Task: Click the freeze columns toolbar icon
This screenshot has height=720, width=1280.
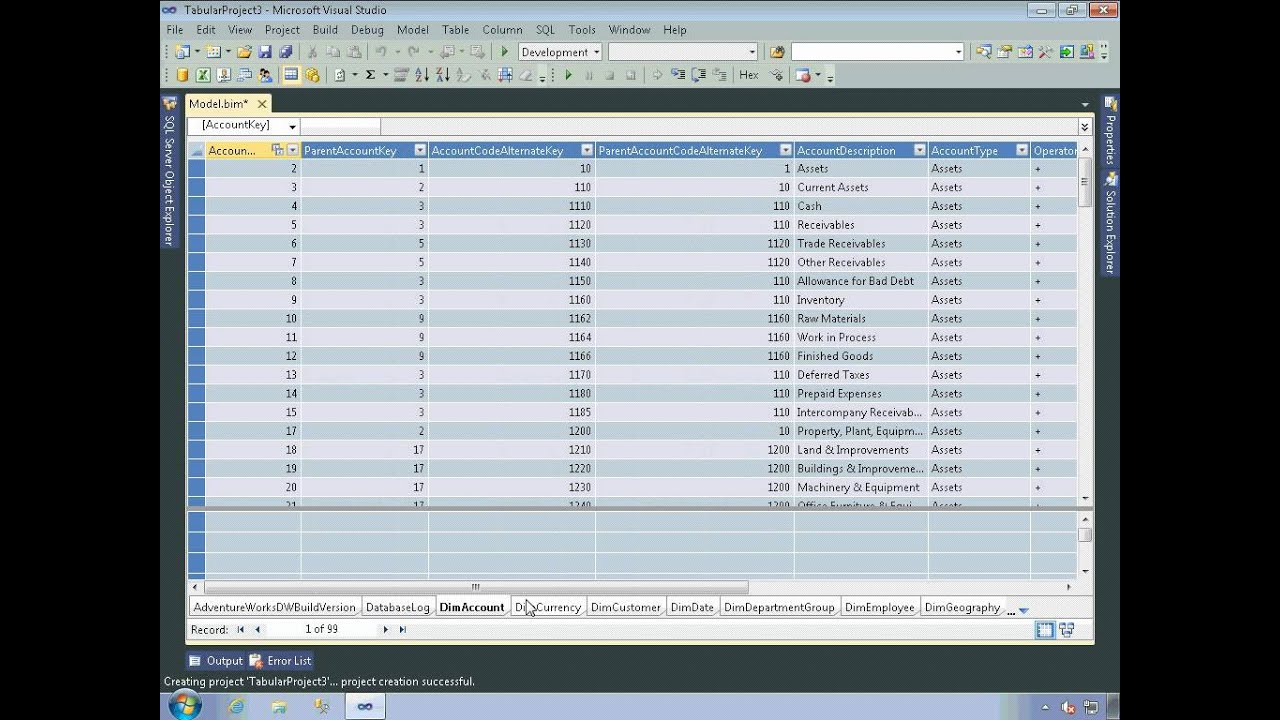Action: [505, 75]
